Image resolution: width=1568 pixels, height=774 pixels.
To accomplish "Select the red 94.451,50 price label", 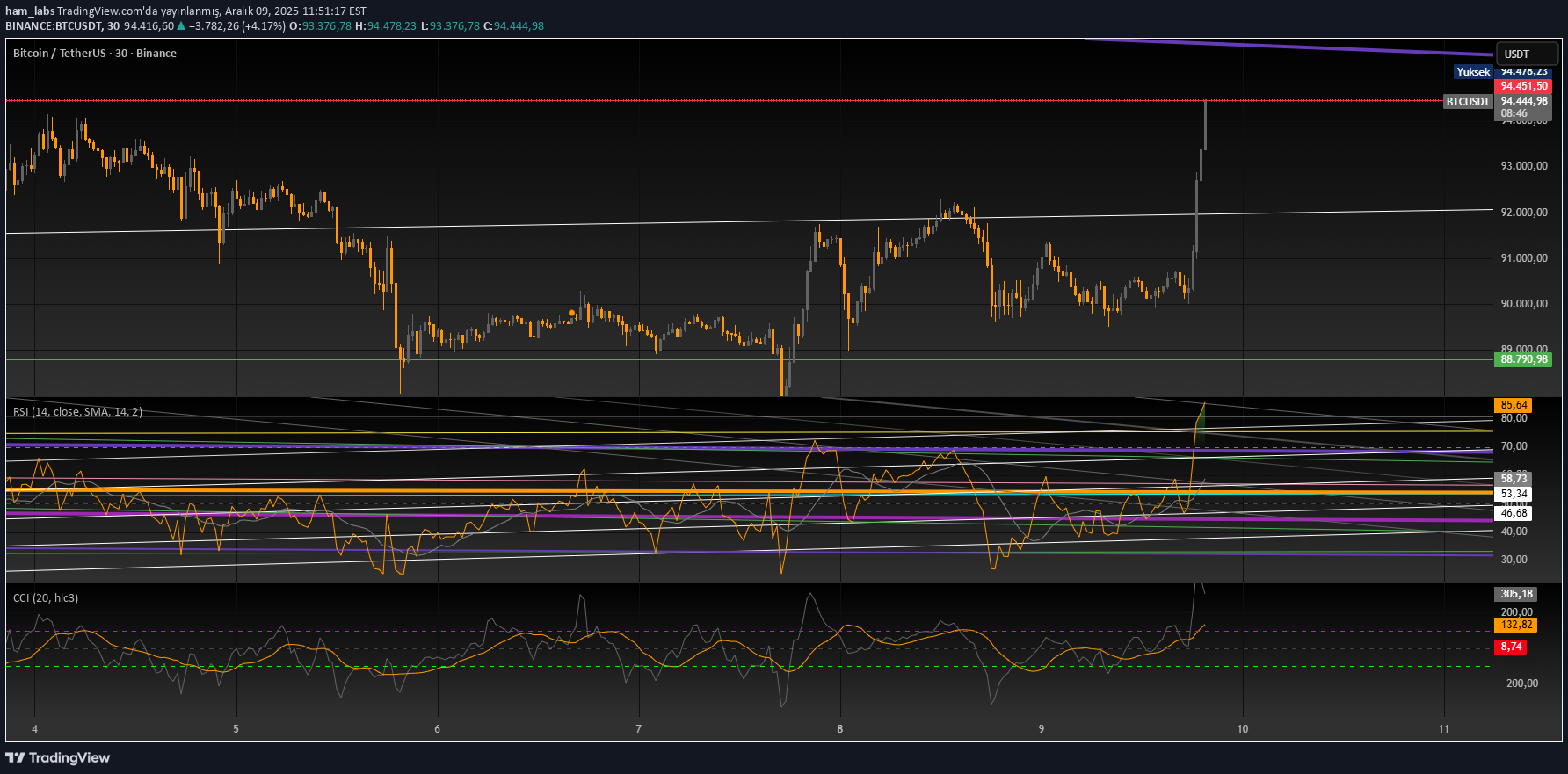I will [x=1523, y=86].
